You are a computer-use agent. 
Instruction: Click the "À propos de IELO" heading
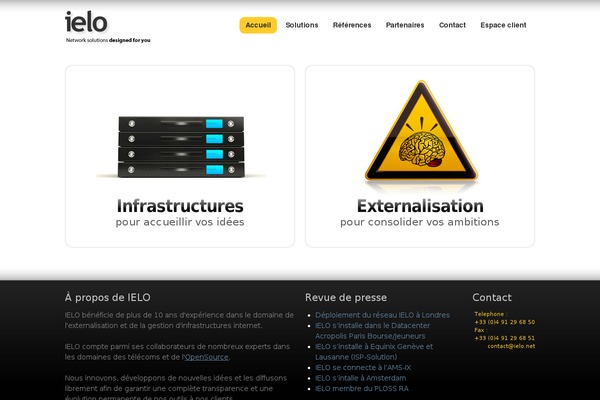108,297
